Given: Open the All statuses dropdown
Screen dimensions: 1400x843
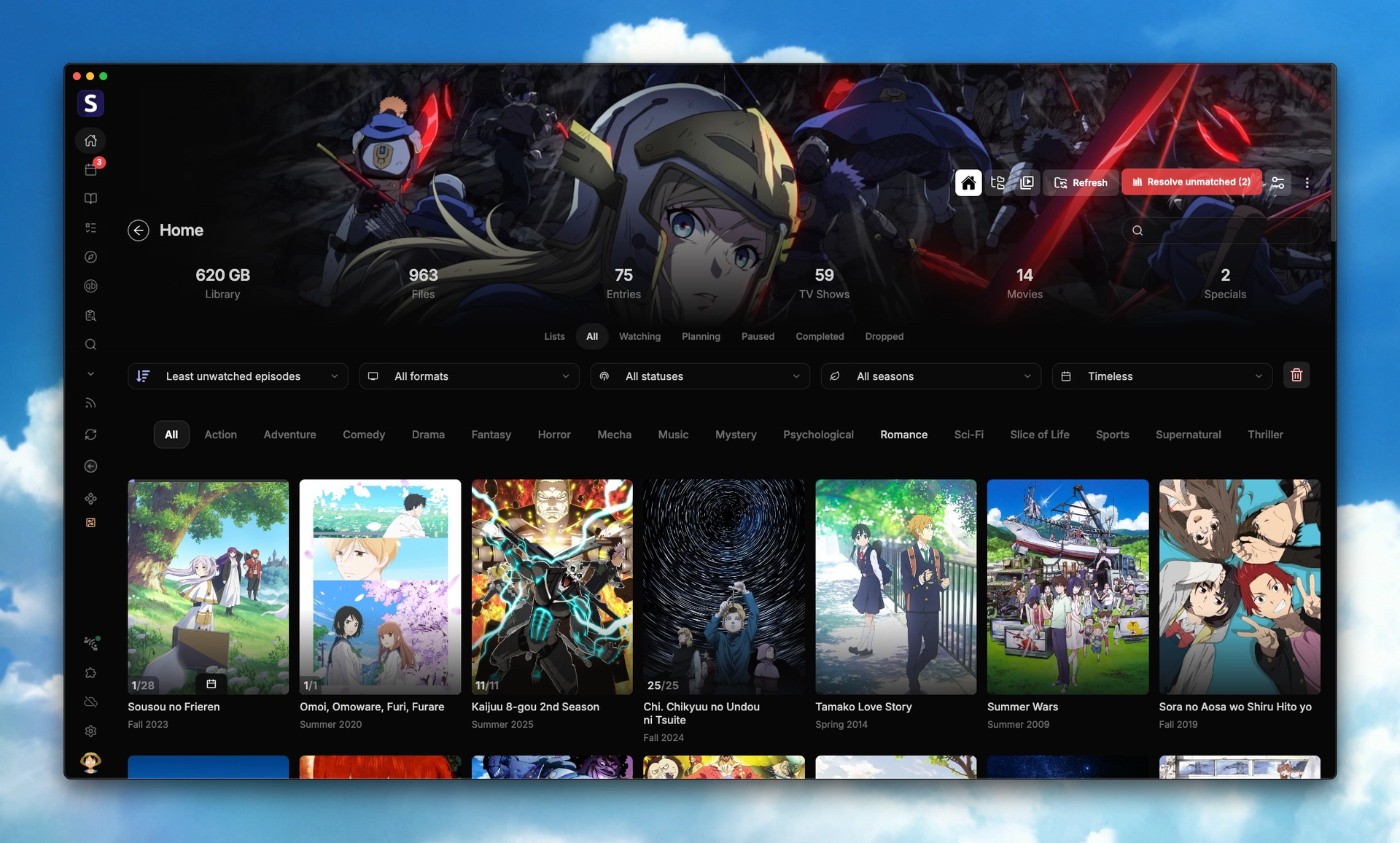Looking at the screenshot, I should coord(700,376).
